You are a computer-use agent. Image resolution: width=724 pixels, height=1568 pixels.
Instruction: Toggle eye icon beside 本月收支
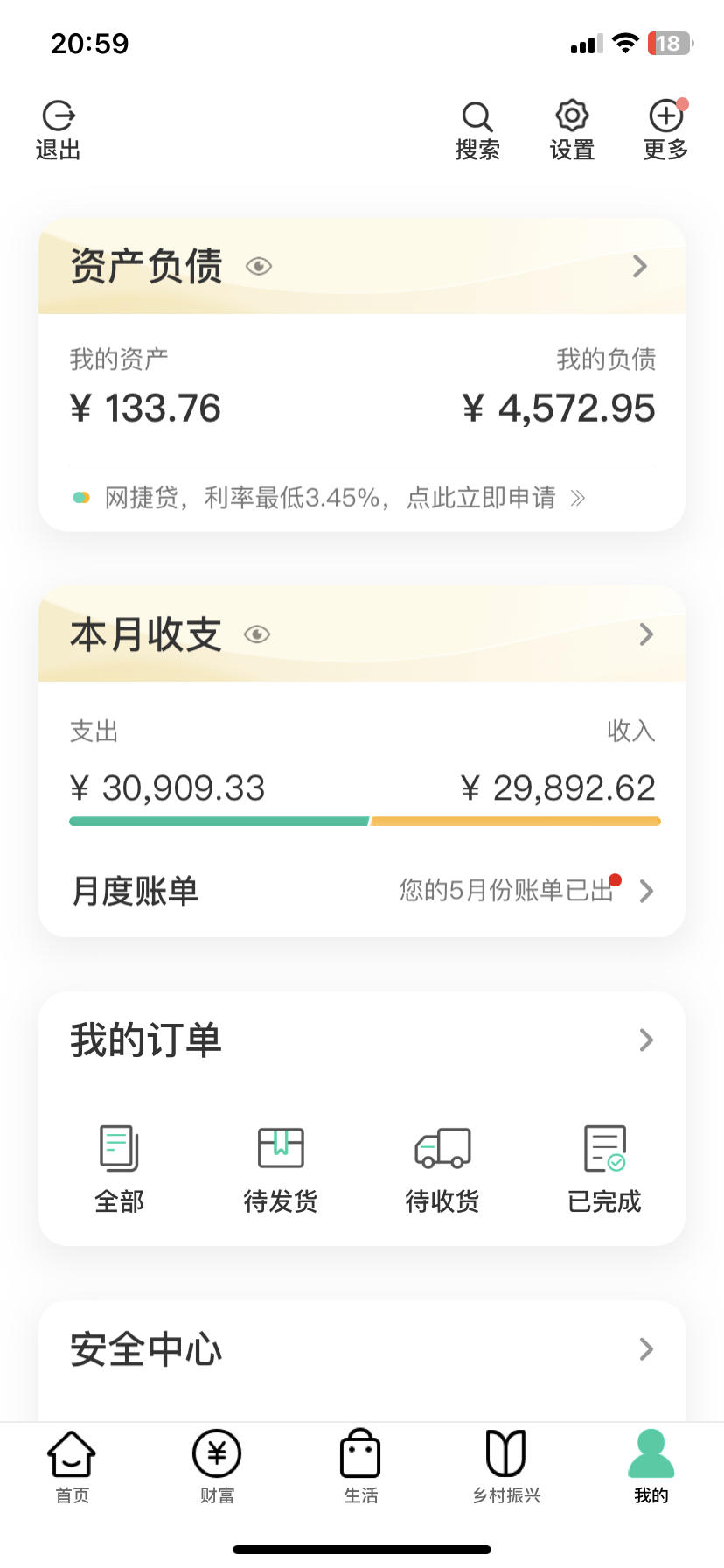pos(257,634)
